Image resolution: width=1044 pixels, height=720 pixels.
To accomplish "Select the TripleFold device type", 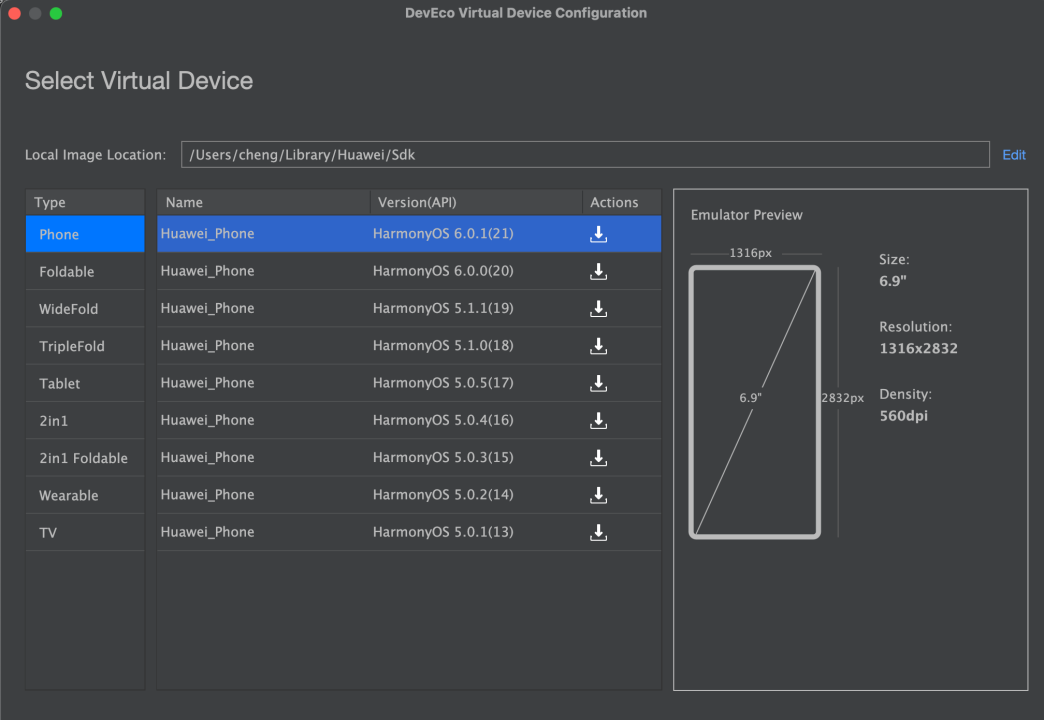I will (x=85, y=346).
